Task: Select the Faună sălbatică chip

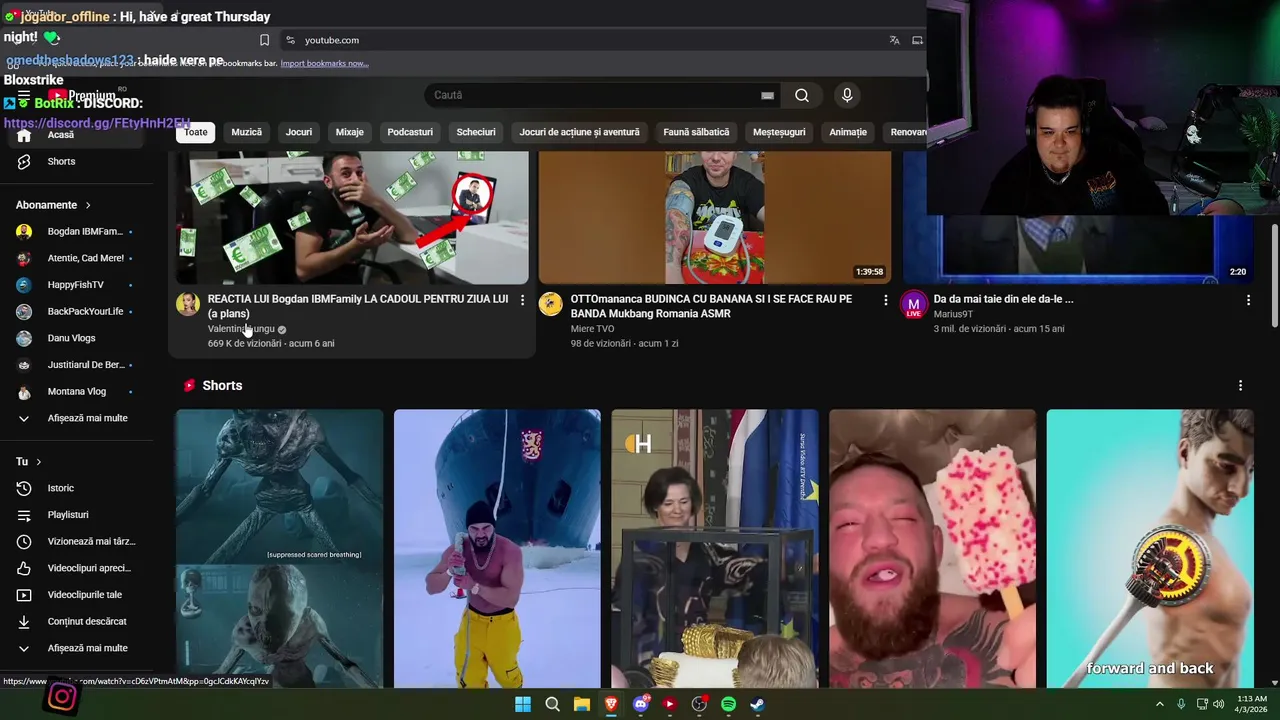Action: coord(696,132)
